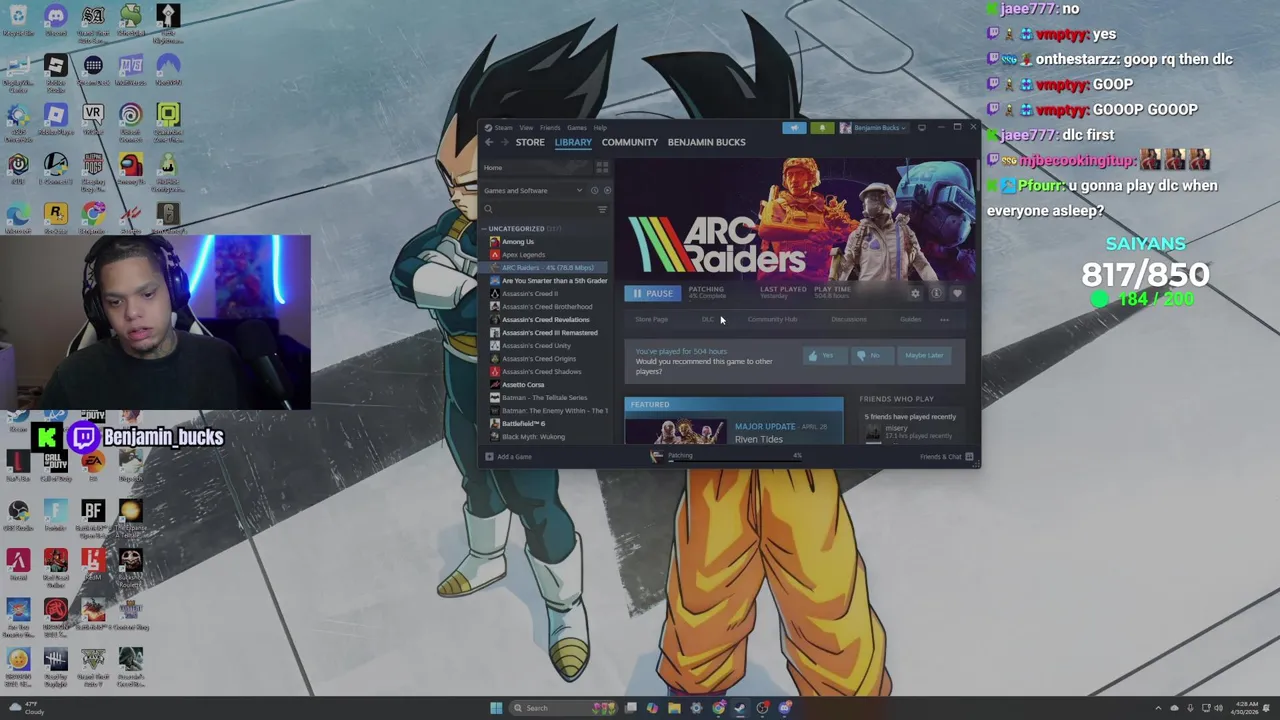Select ARC Raiders downloading entry
The width and height of the screenshot is (1280, 720).
pos(546,268)
